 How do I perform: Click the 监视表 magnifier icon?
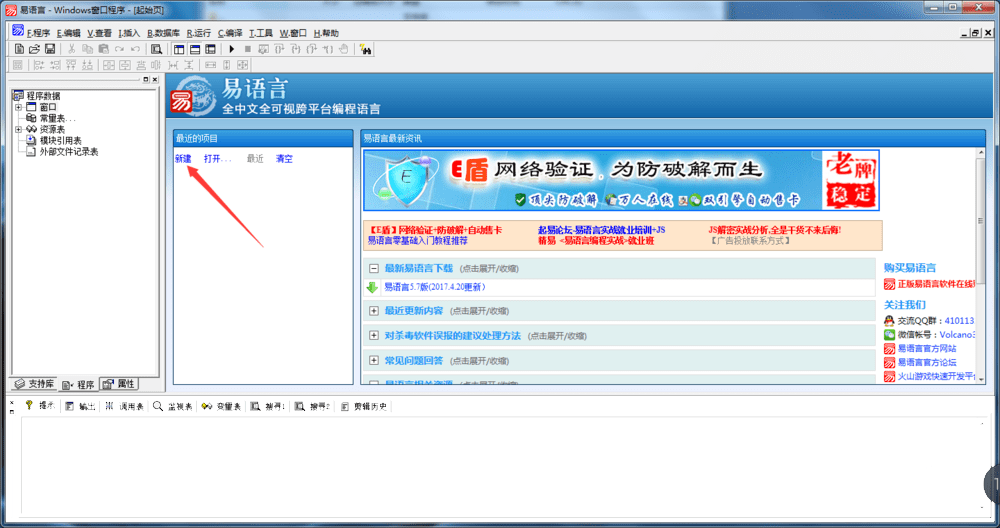coord(158,406)
